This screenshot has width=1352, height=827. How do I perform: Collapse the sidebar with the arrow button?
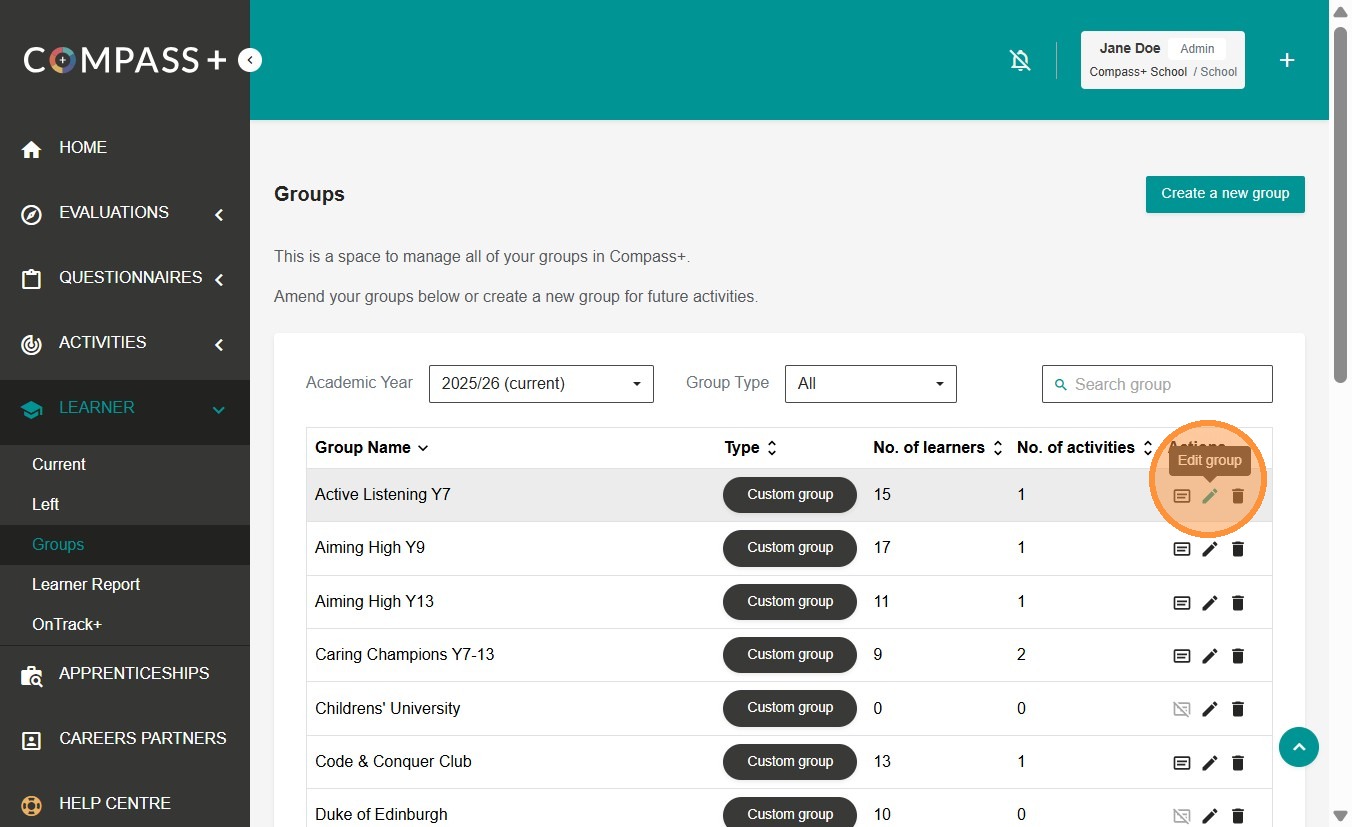tap(250, 60)
